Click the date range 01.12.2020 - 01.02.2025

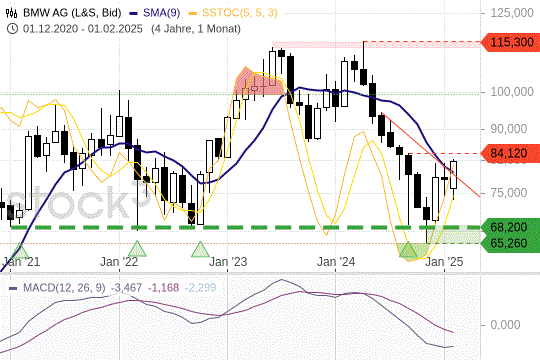[x=83, y=29]
